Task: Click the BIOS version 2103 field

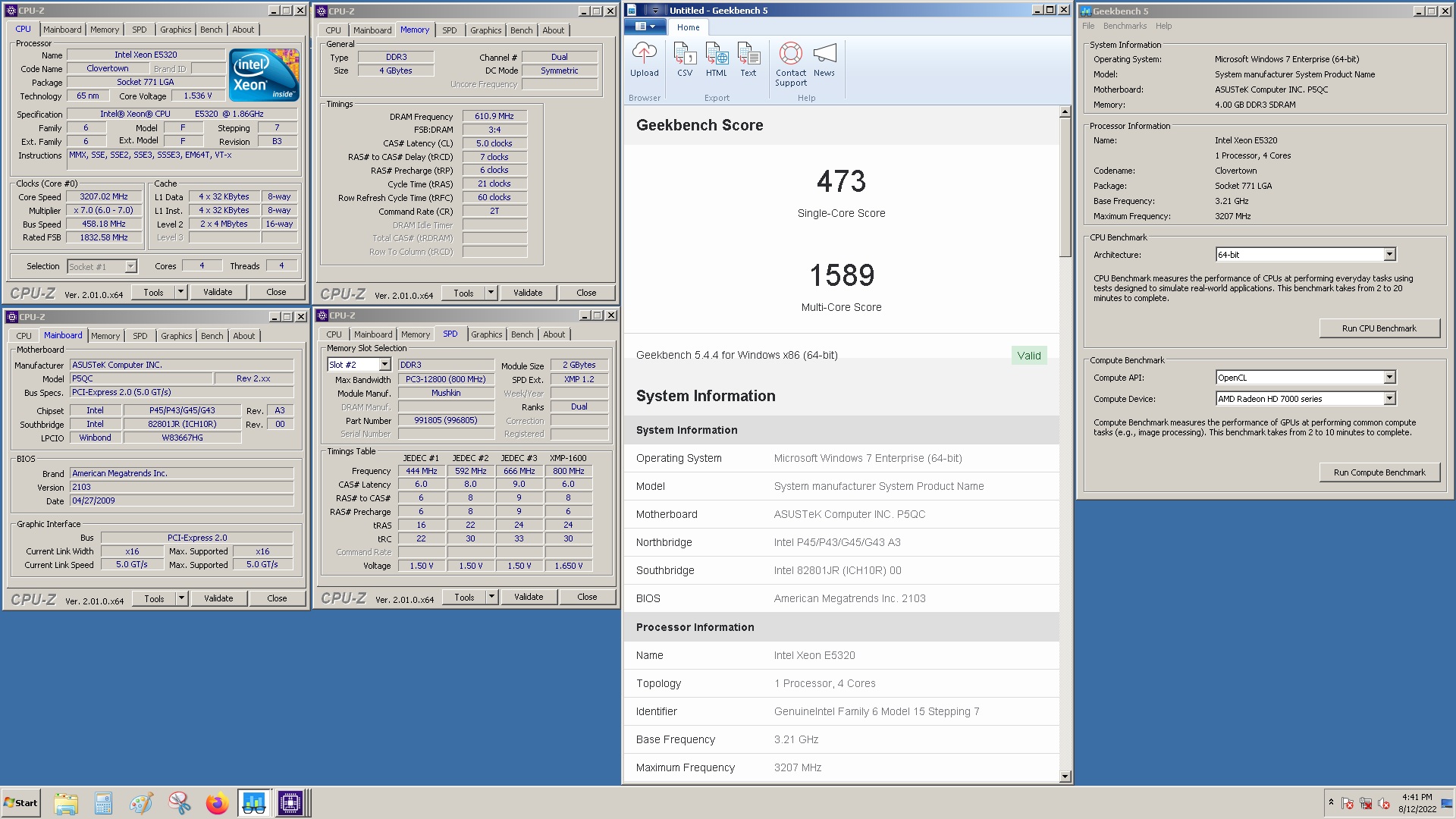Action: (x=181, y=488)
